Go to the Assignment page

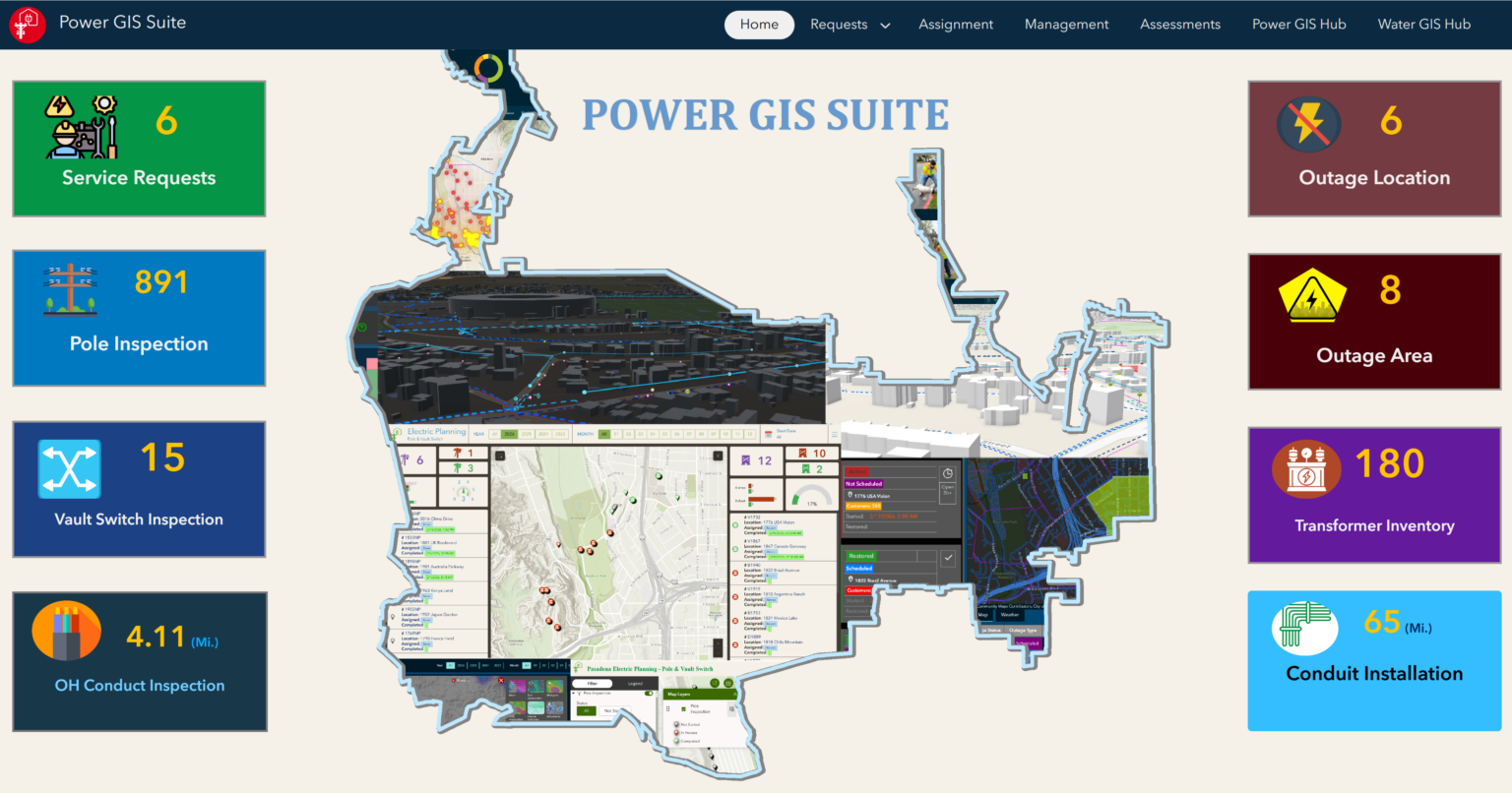[956, 25]
